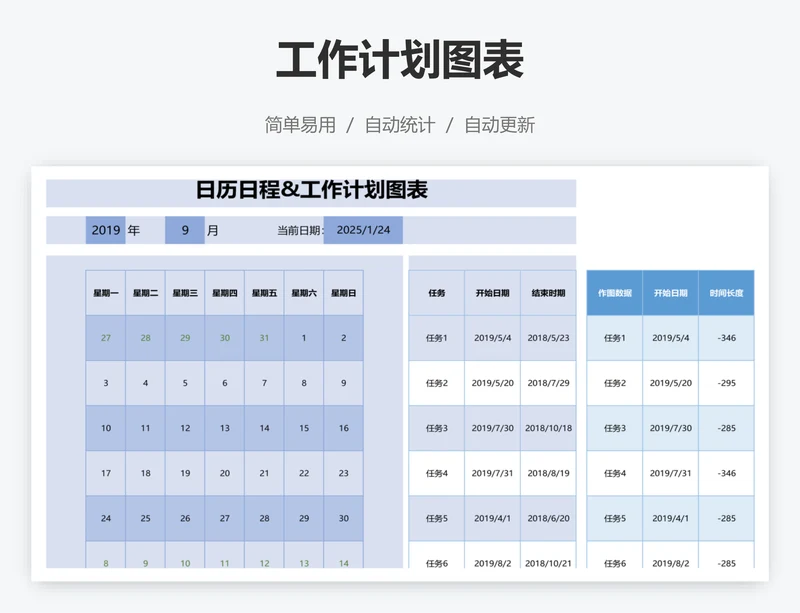Select the month cell showing 9

pyautogui.click(x=185, y=230)
